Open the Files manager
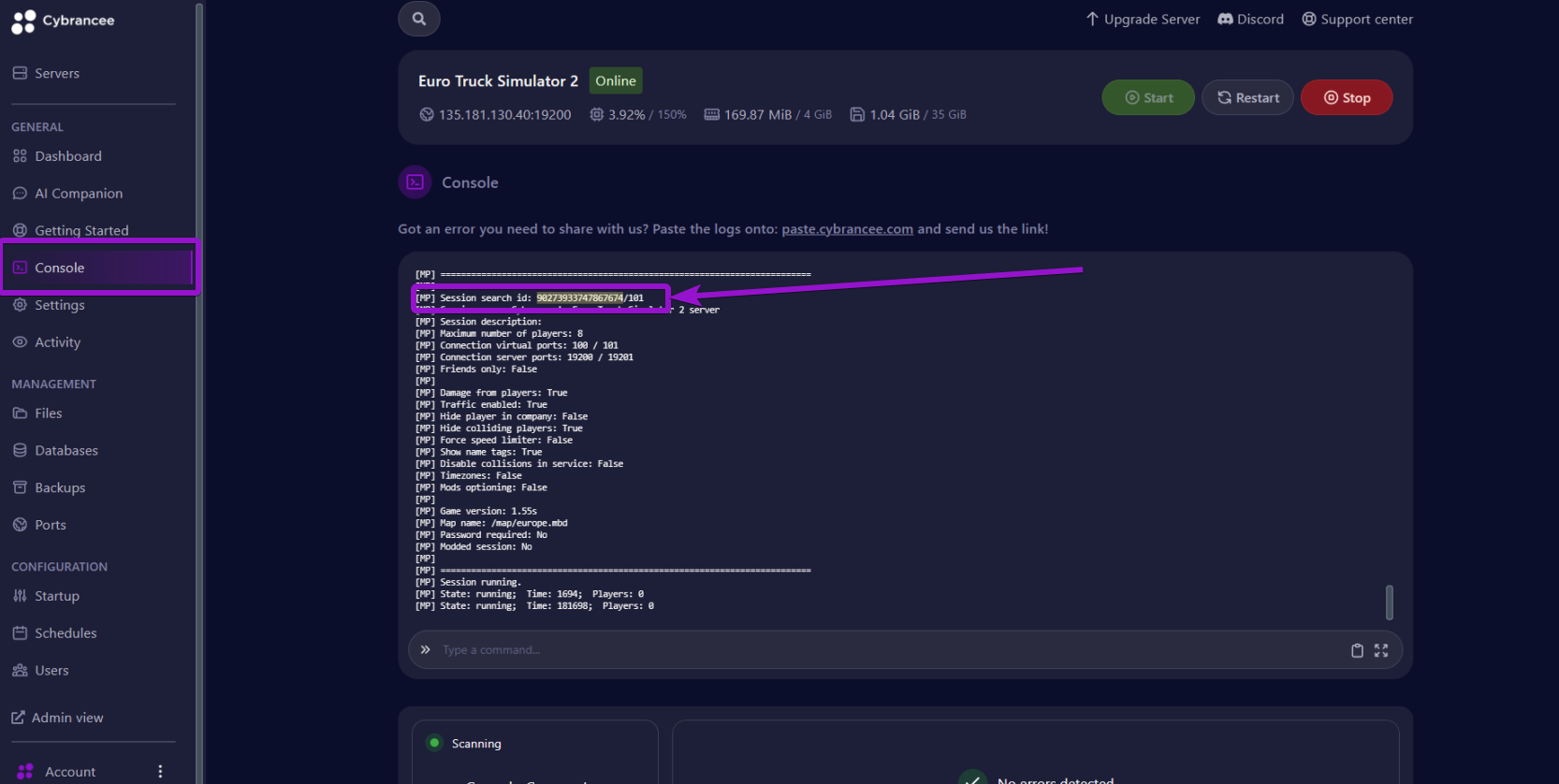Viewport: 1559px width, 784px height. coord(49,414)
